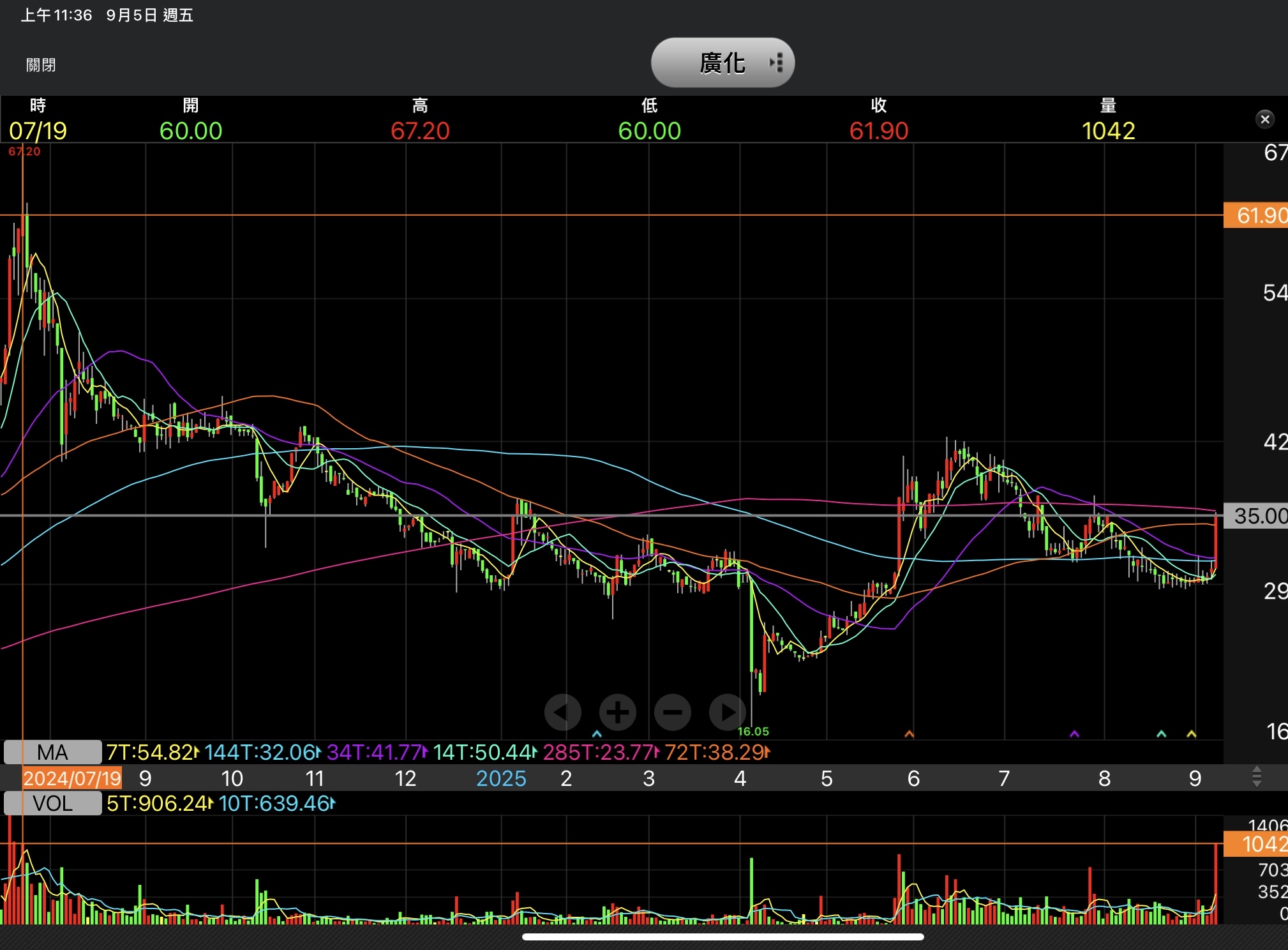Toggle the 7T moving average line
The height and width of the screenshot is (950, 1288).
[153, 752]
